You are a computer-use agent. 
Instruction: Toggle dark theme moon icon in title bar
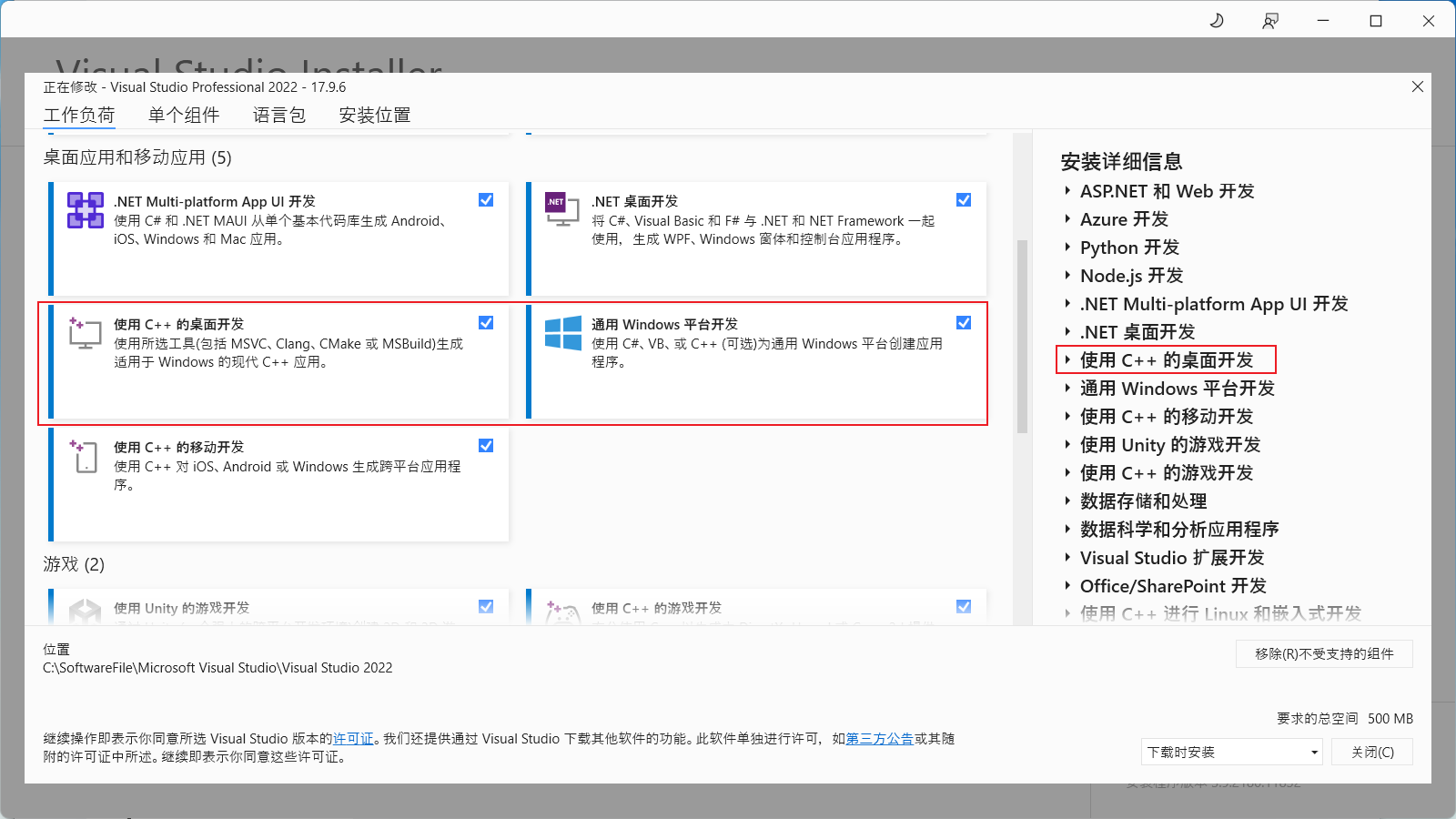tap(1217, 20)
